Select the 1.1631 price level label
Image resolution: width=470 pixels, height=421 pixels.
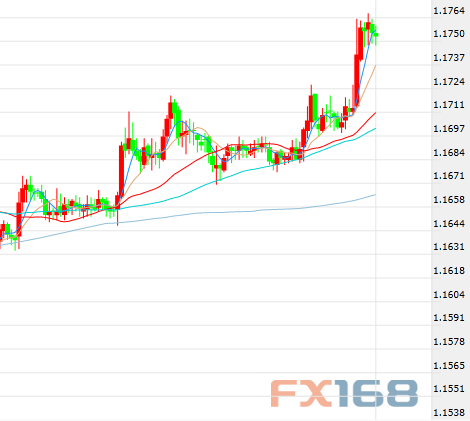[x=449, y=246]
